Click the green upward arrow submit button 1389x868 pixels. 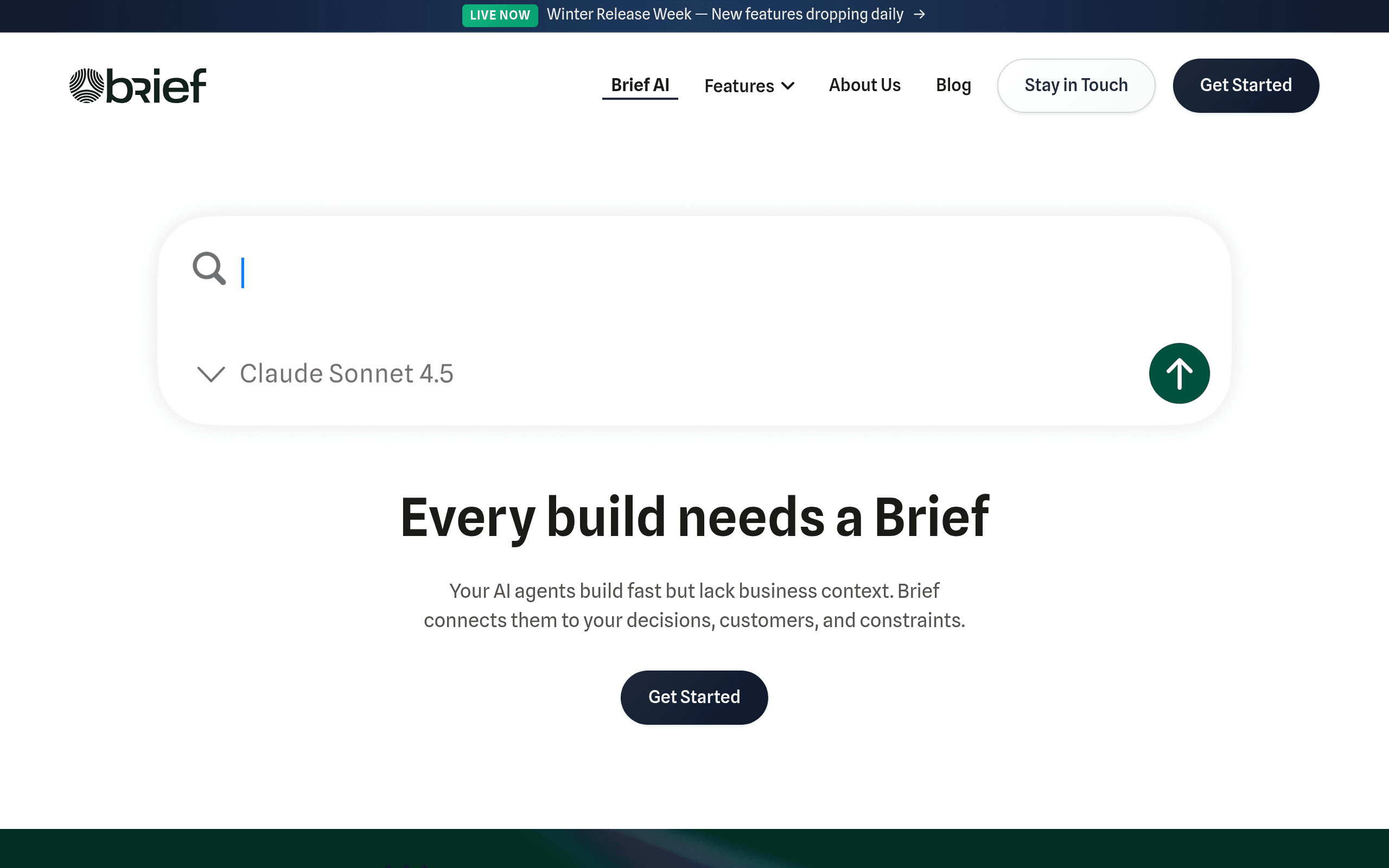(1179, 373)
